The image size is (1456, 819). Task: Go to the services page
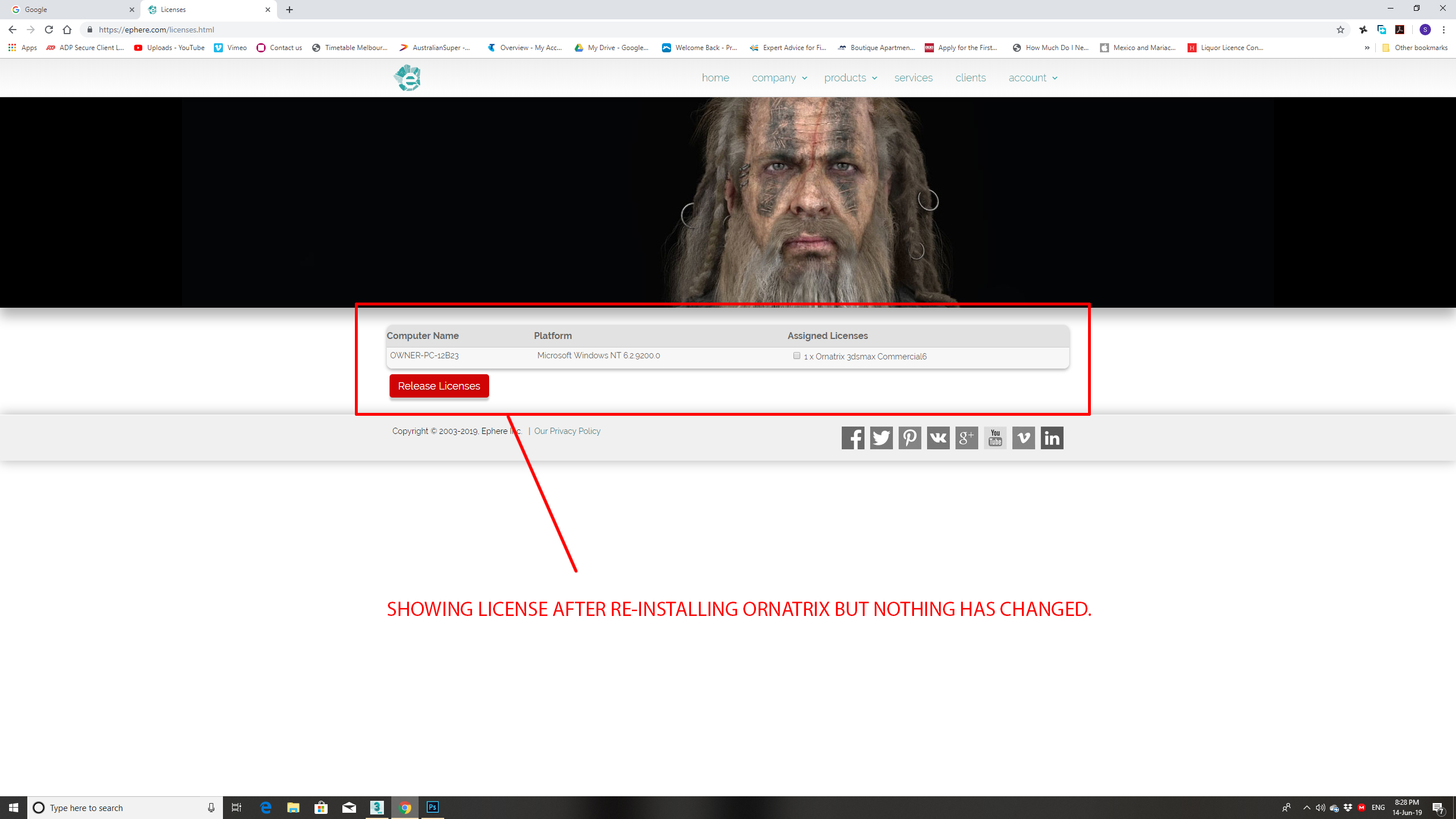pos(913,78)
